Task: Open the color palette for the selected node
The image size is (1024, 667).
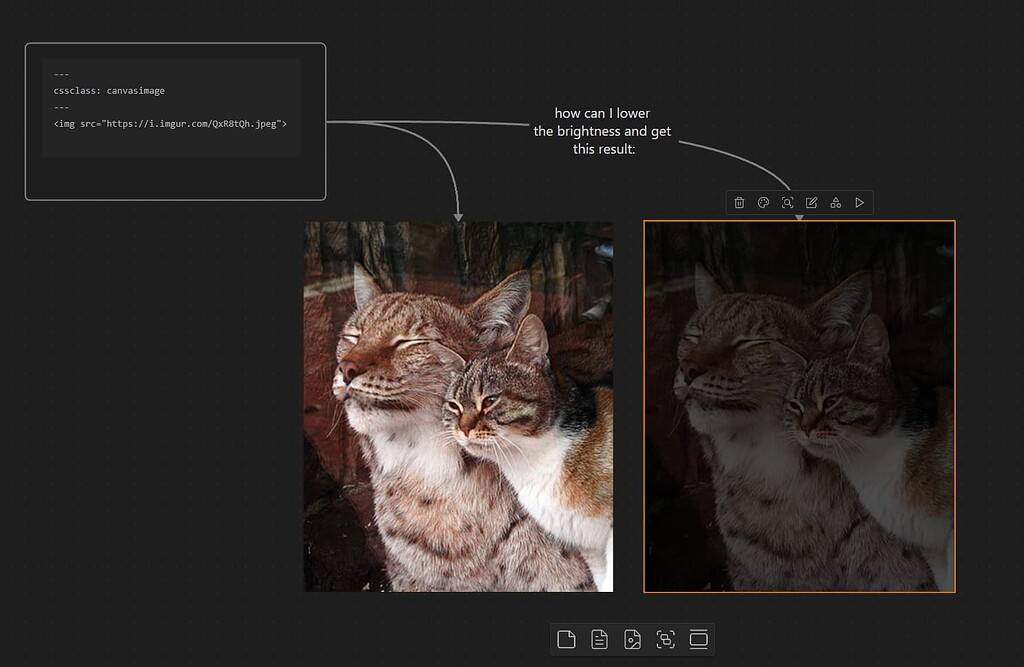Action: pos(763,202)
